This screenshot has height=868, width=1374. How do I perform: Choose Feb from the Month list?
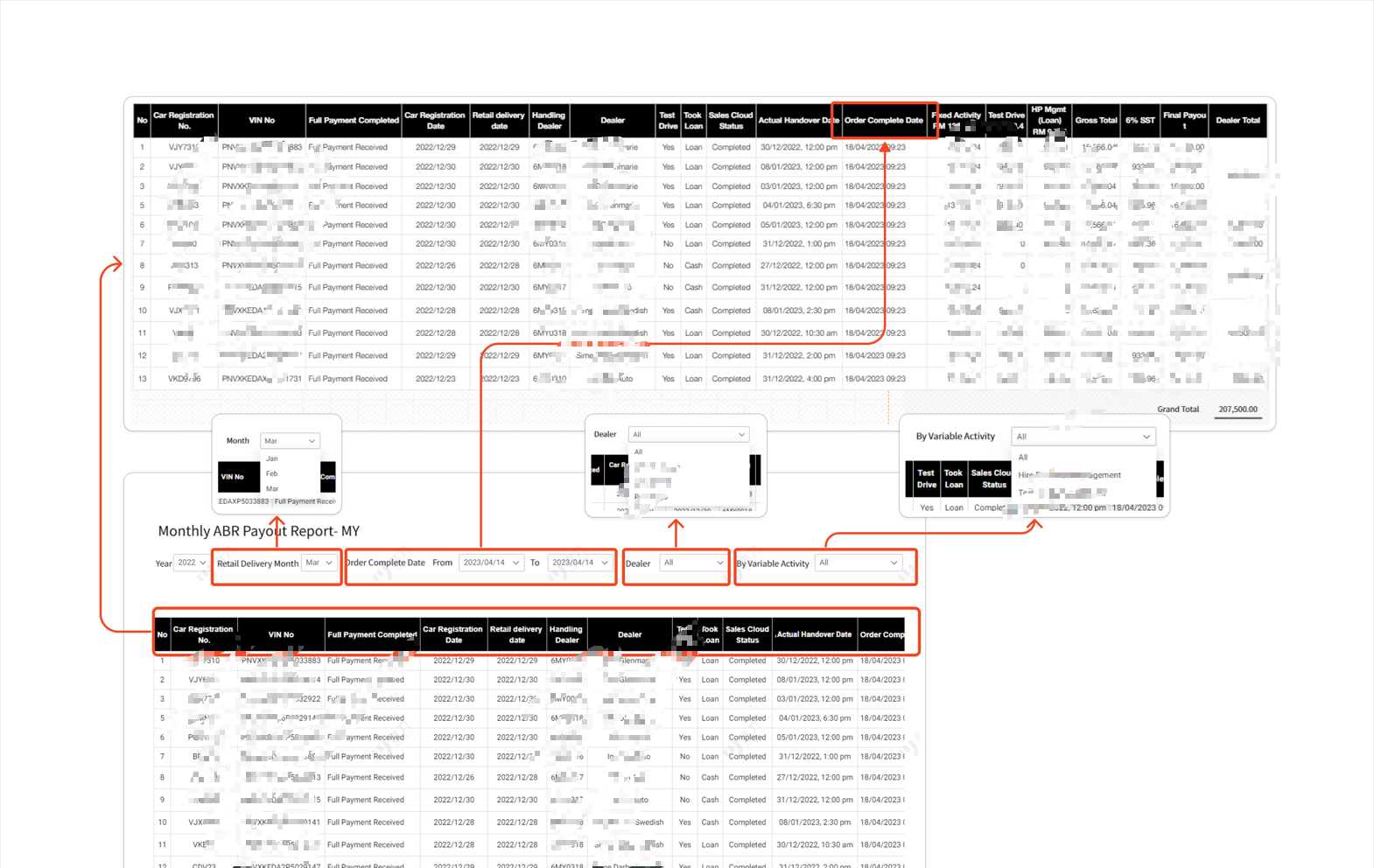tap(272, 473)
